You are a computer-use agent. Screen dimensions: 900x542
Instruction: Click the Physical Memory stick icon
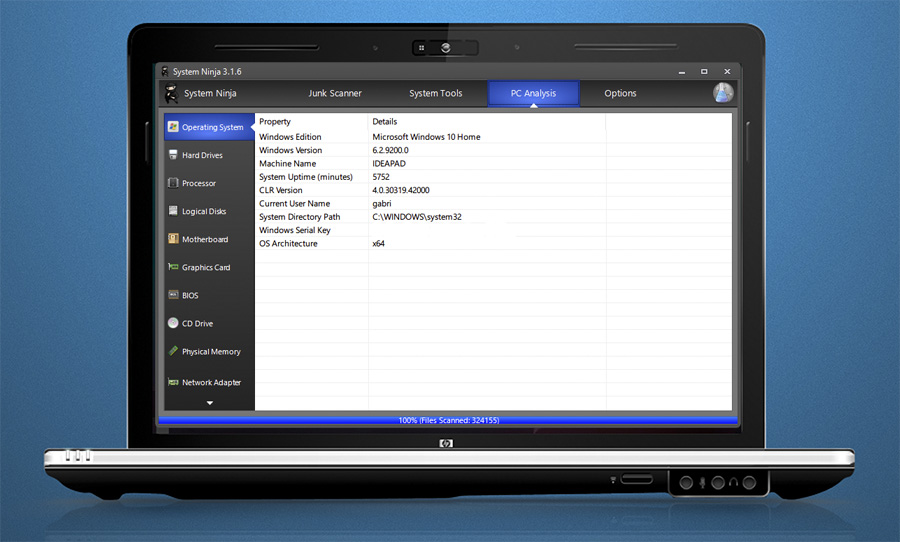(173, 351)
